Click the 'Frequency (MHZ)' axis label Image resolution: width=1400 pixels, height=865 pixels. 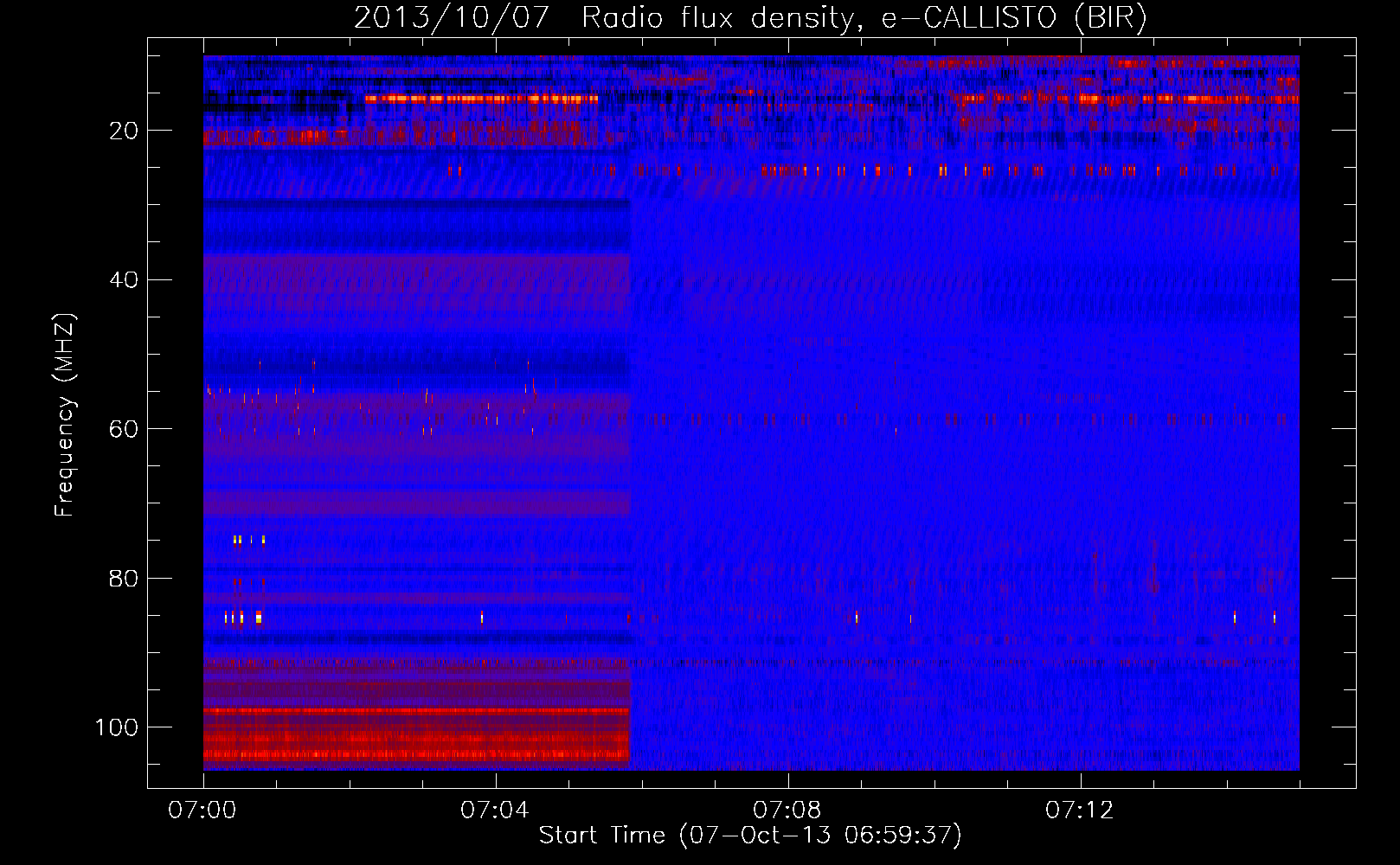[65, 415]
